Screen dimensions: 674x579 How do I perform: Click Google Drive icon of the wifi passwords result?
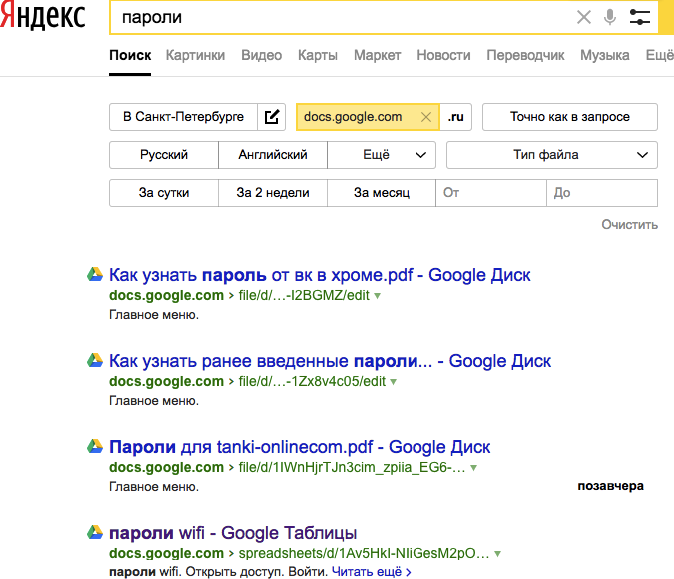95,533
